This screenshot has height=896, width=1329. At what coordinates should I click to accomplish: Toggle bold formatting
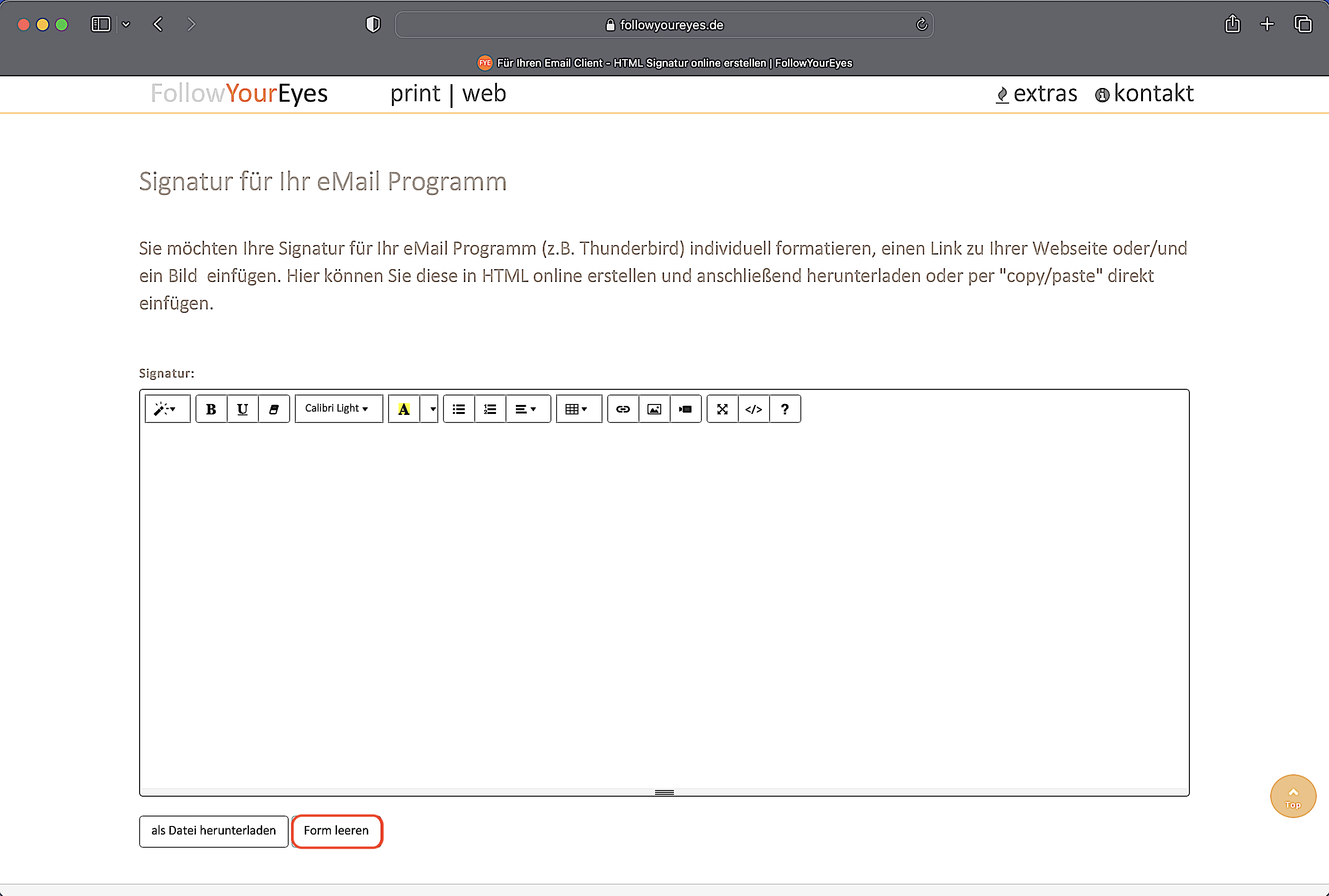click(211, 409)
